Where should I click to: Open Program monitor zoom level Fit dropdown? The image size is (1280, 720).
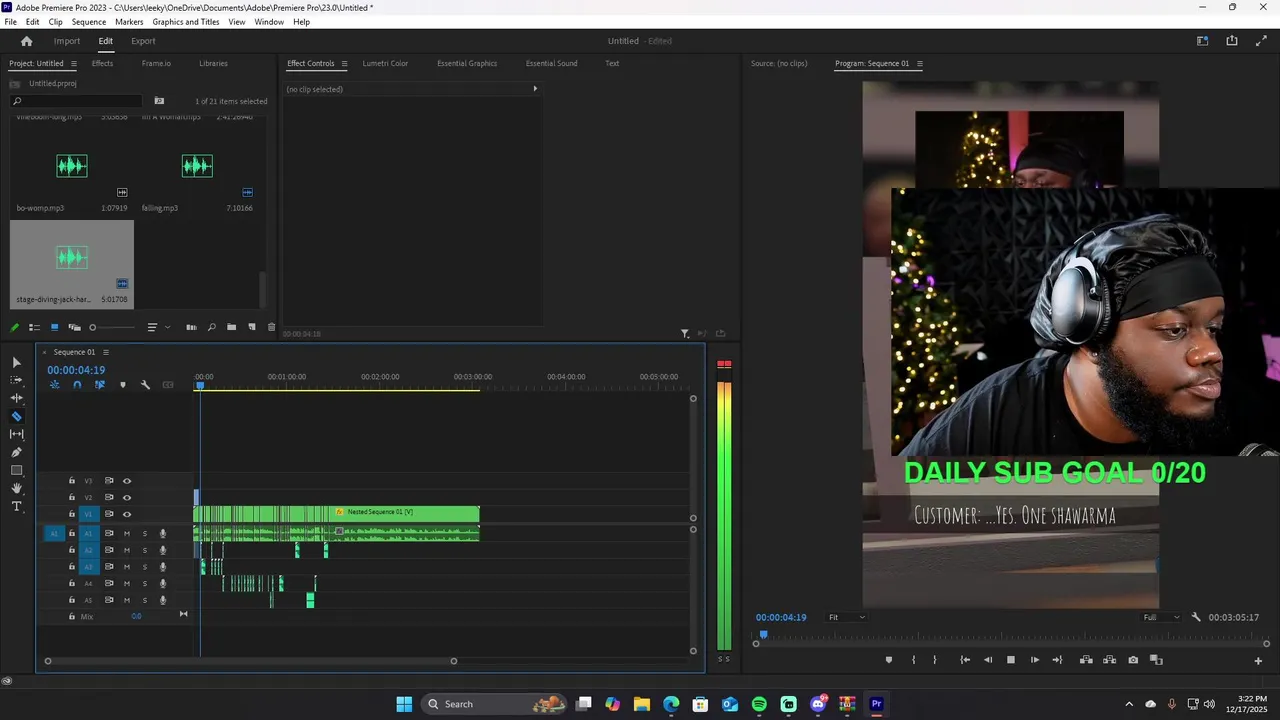point(846,617)
